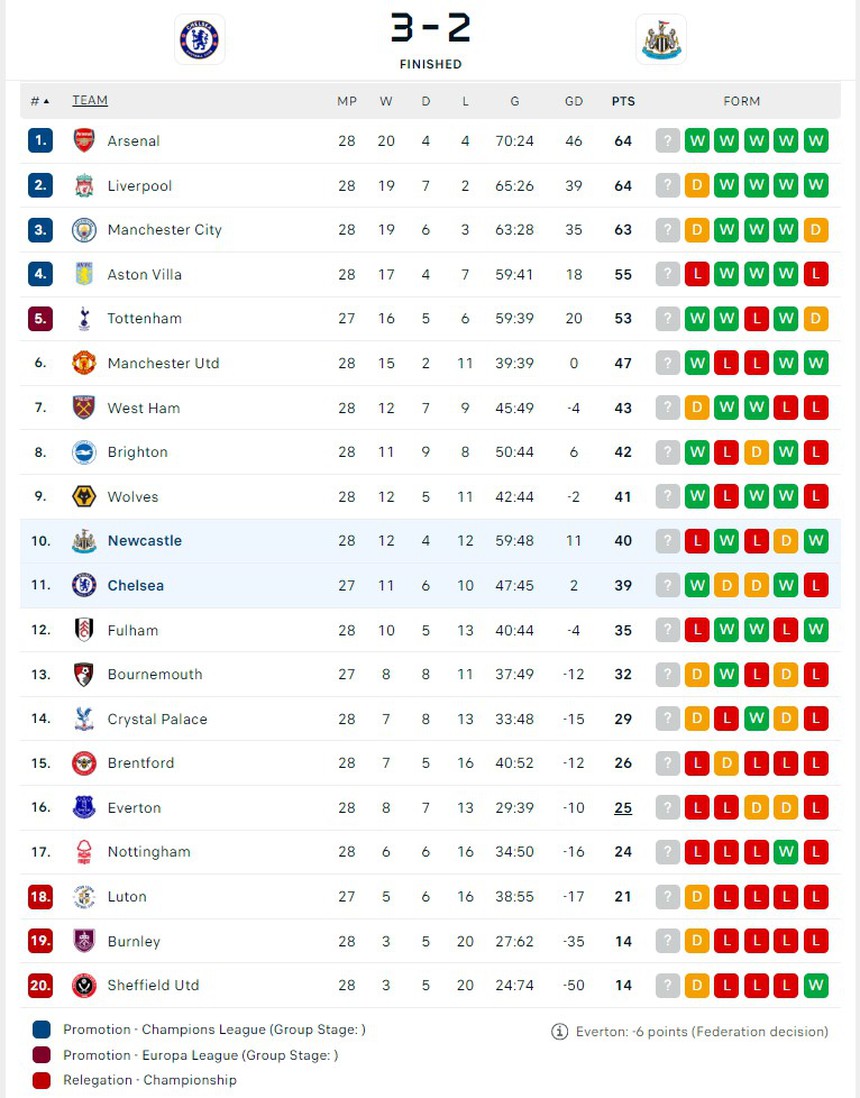Click the Arsenal club badge
This screenshot has height=1098, width=860.
(84, 141)
